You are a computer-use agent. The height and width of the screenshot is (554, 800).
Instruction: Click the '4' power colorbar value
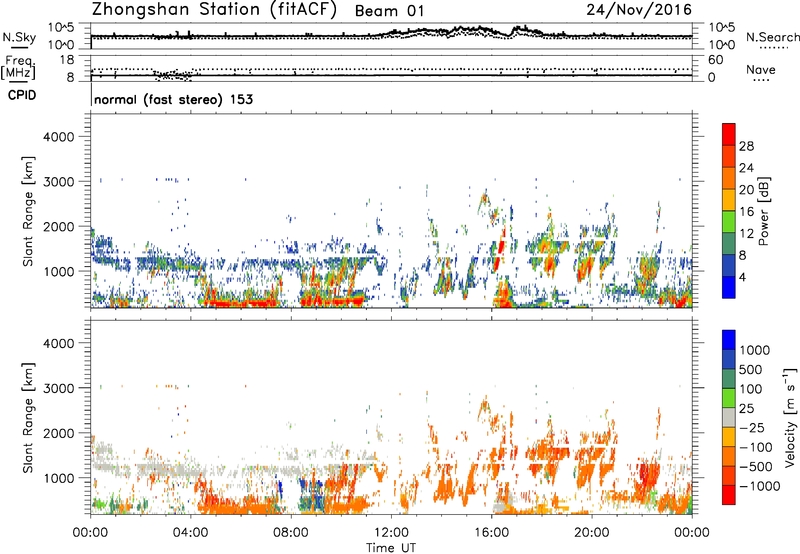click(x=743, y=278)
